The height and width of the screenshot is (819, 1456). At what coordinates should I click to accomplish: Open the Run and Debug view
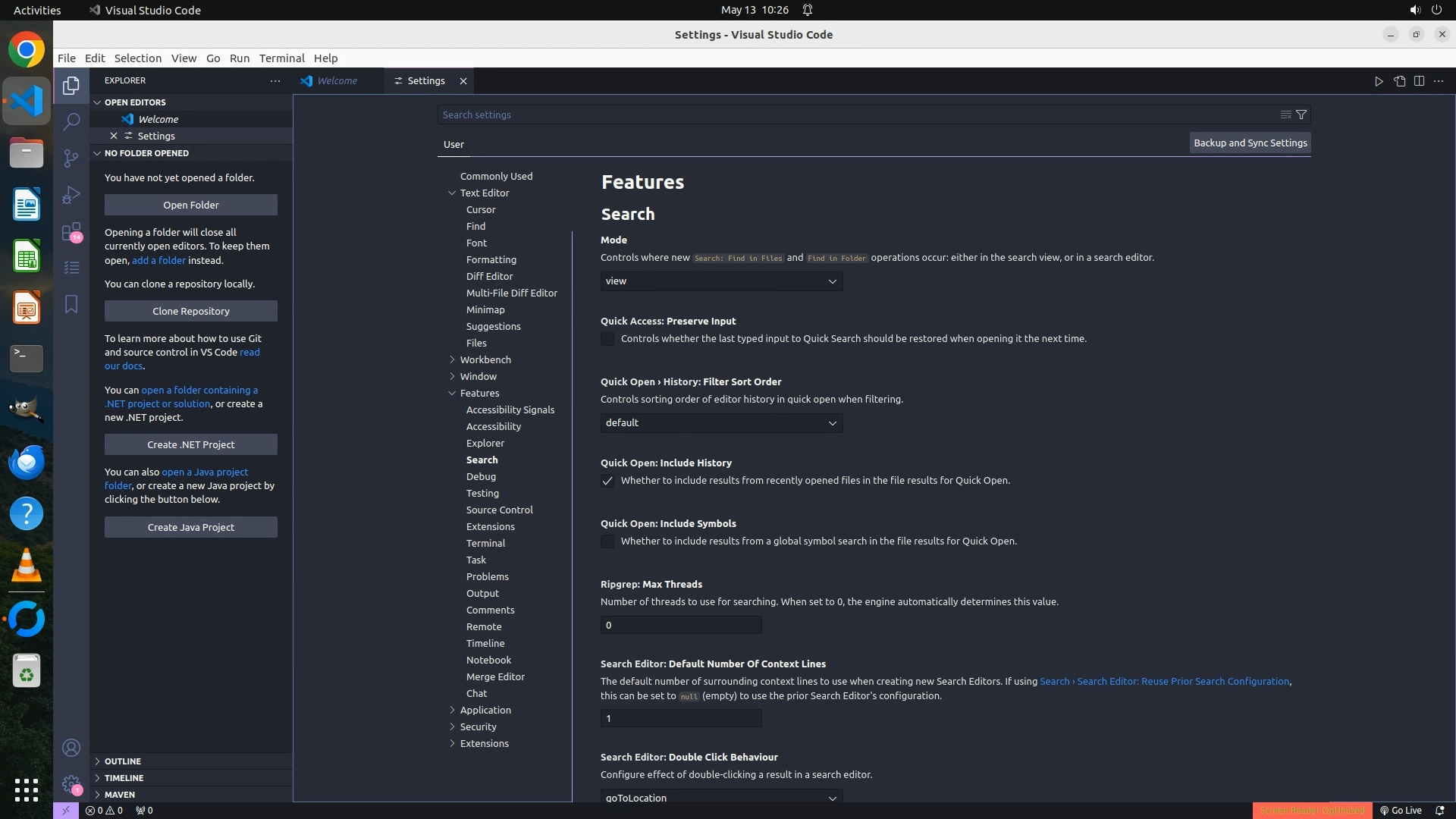pyautogui.click(x=71, y=195)
